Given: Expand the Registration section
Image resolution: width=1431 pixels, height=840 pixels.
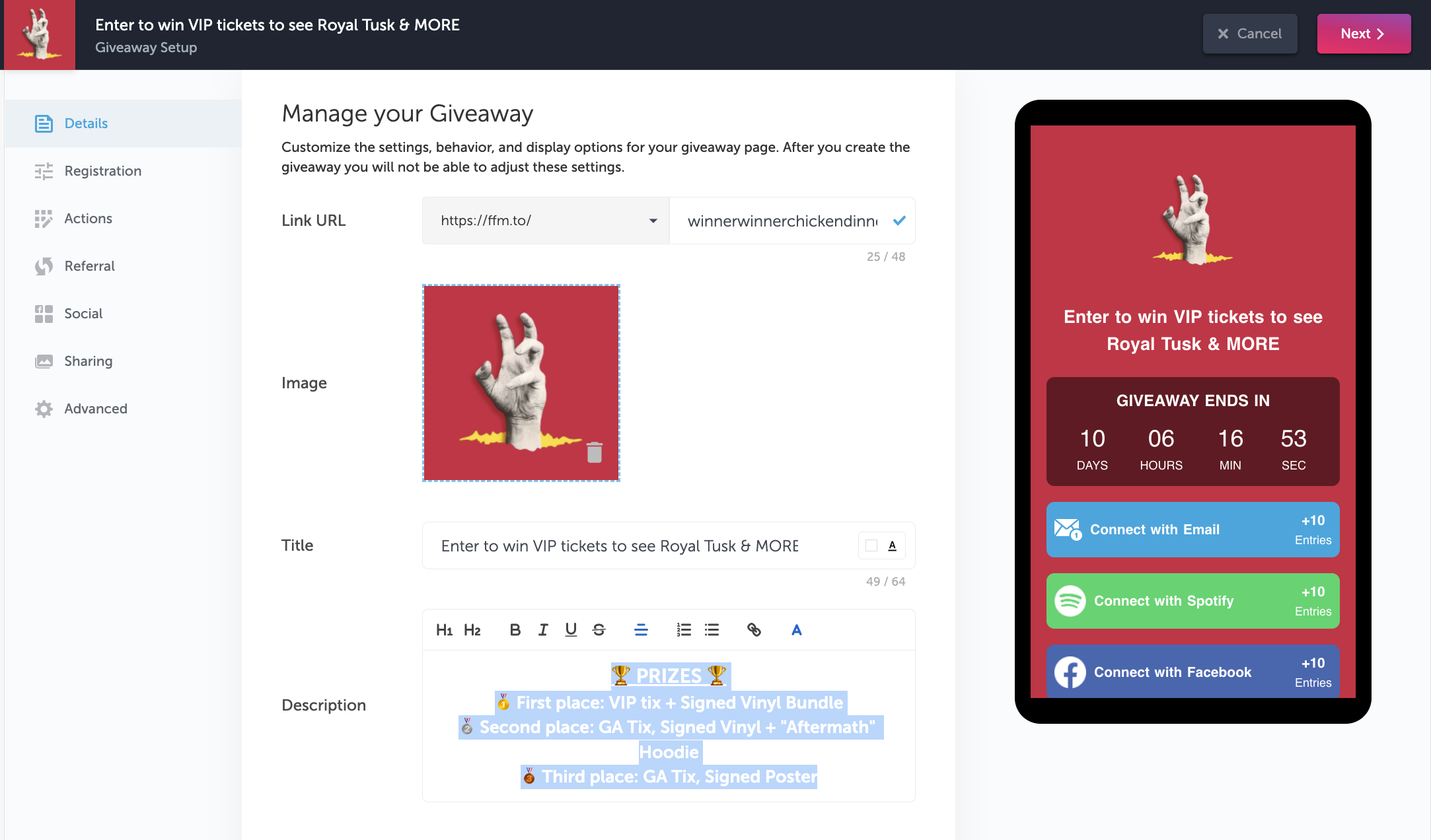Looking at the screenshot, I should pyautogui.click(x=103, y=171).
